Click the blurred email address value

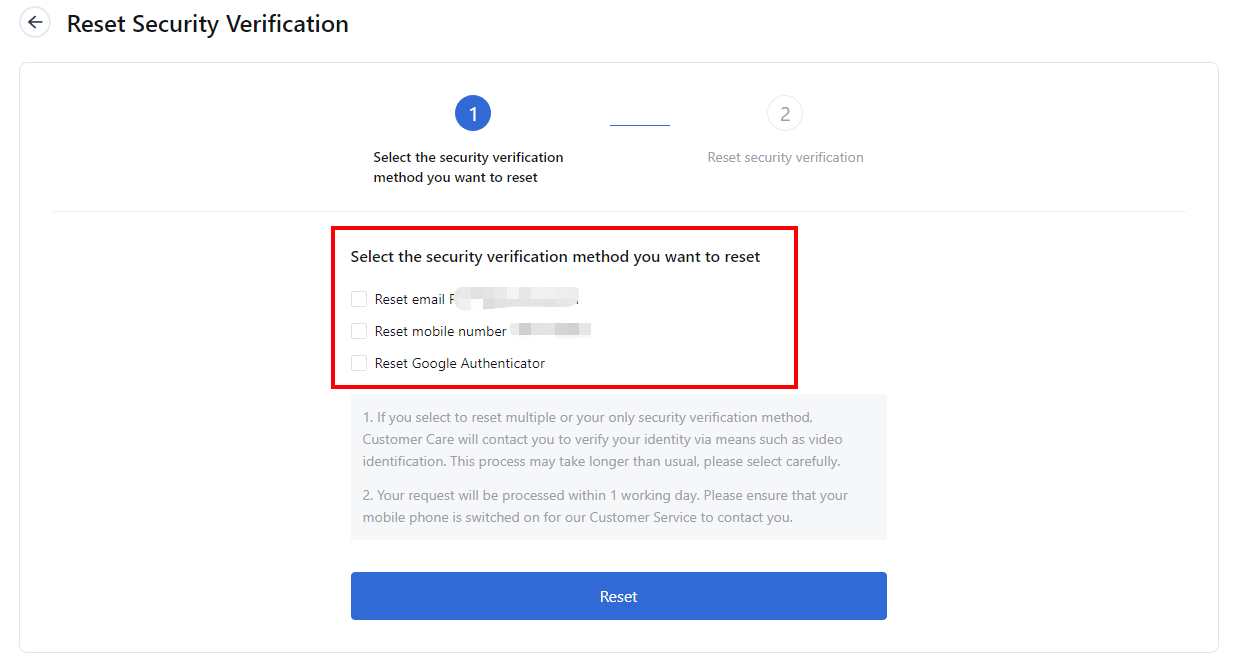pyautogui.click(x=515, y=297)
